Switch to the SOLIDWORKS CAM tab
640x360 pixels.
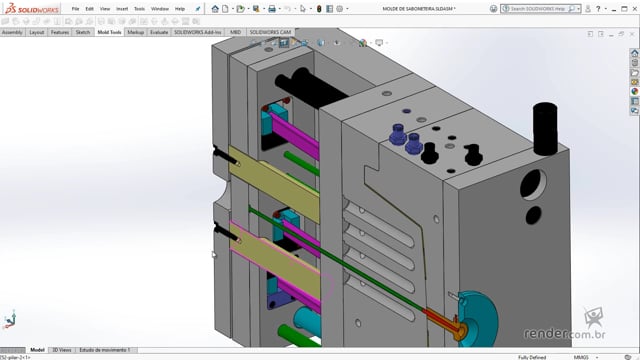pyautogui.click(x=270, y=32)
